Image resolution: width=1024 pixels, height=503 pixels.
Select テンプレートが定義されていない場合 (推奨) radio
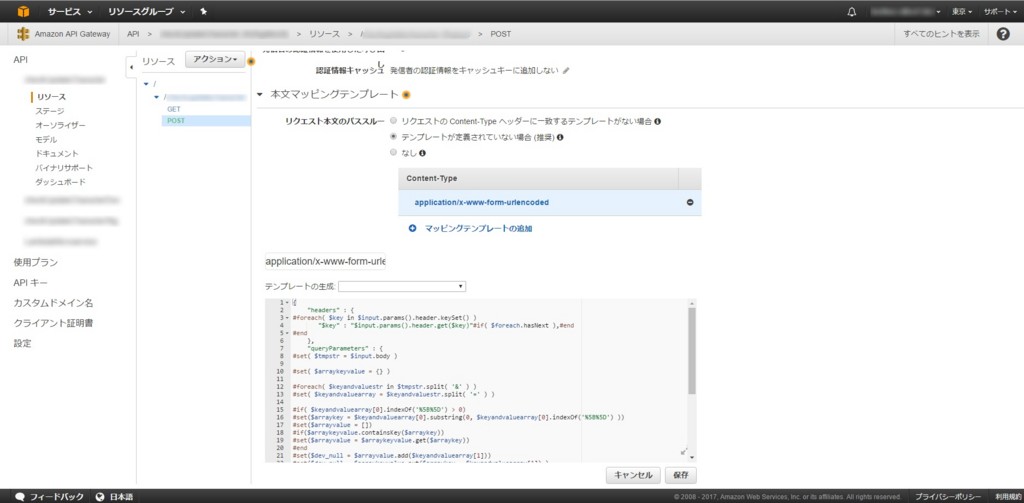coord(393,137)
